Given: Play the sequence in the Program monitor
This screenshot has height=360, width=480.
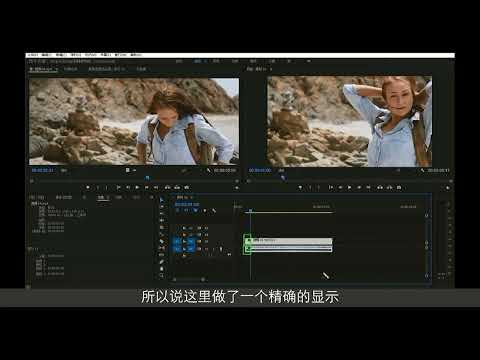Looking at the screenshot, I should click(349, 188).
